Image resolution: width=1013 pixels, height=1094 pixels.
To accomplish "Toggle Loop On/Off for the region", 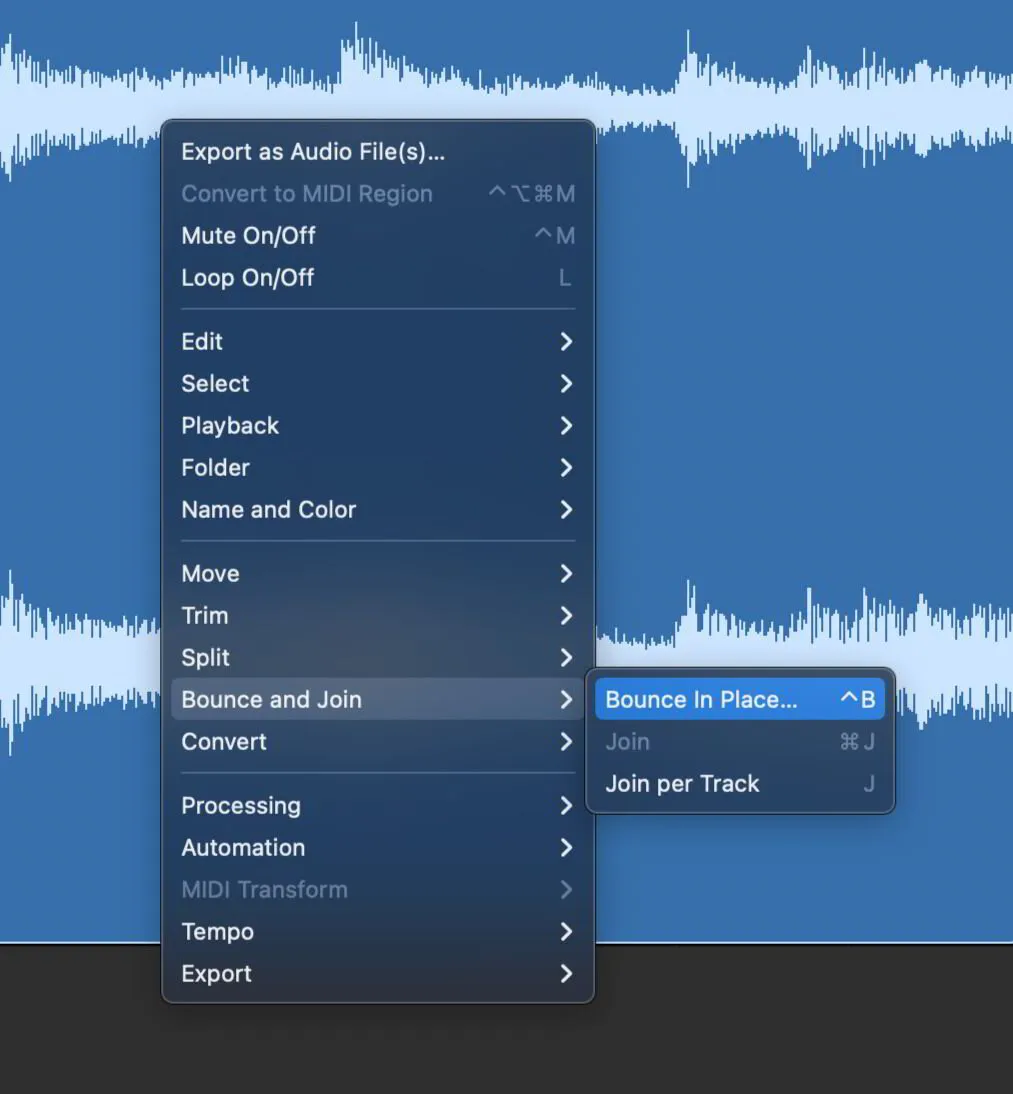I will click(247, 278).
